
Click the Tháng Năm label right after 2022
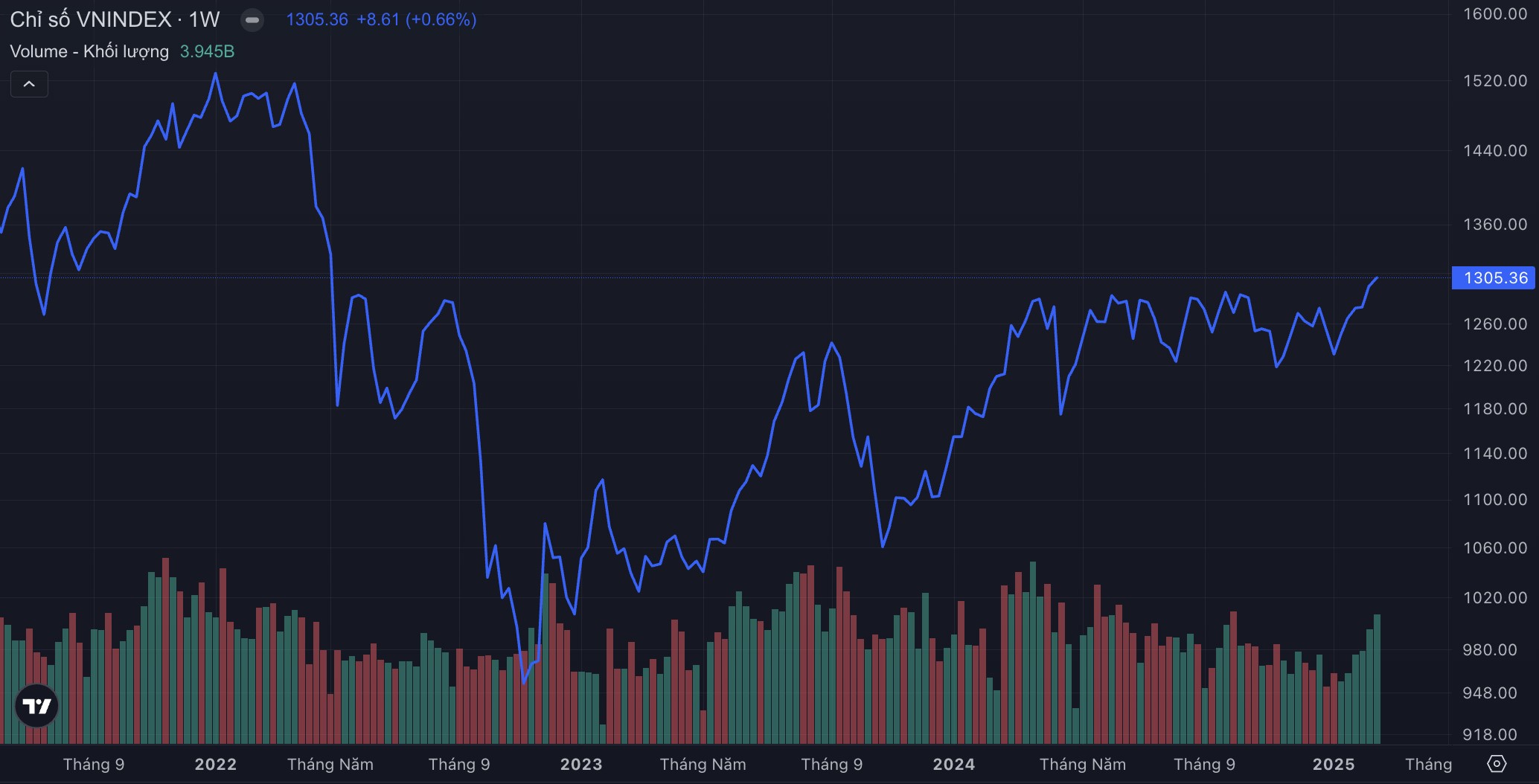[x=330, y=765]
